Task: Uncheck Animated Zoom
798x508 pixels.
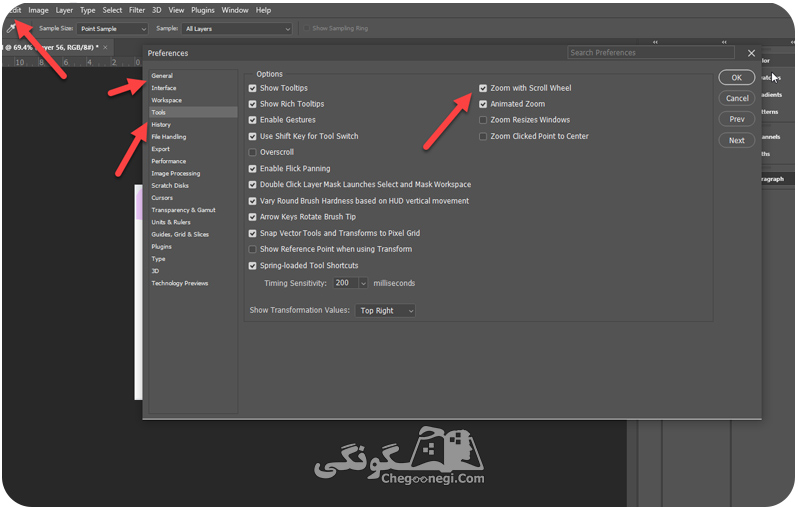Action: click(x=483, y=104)
